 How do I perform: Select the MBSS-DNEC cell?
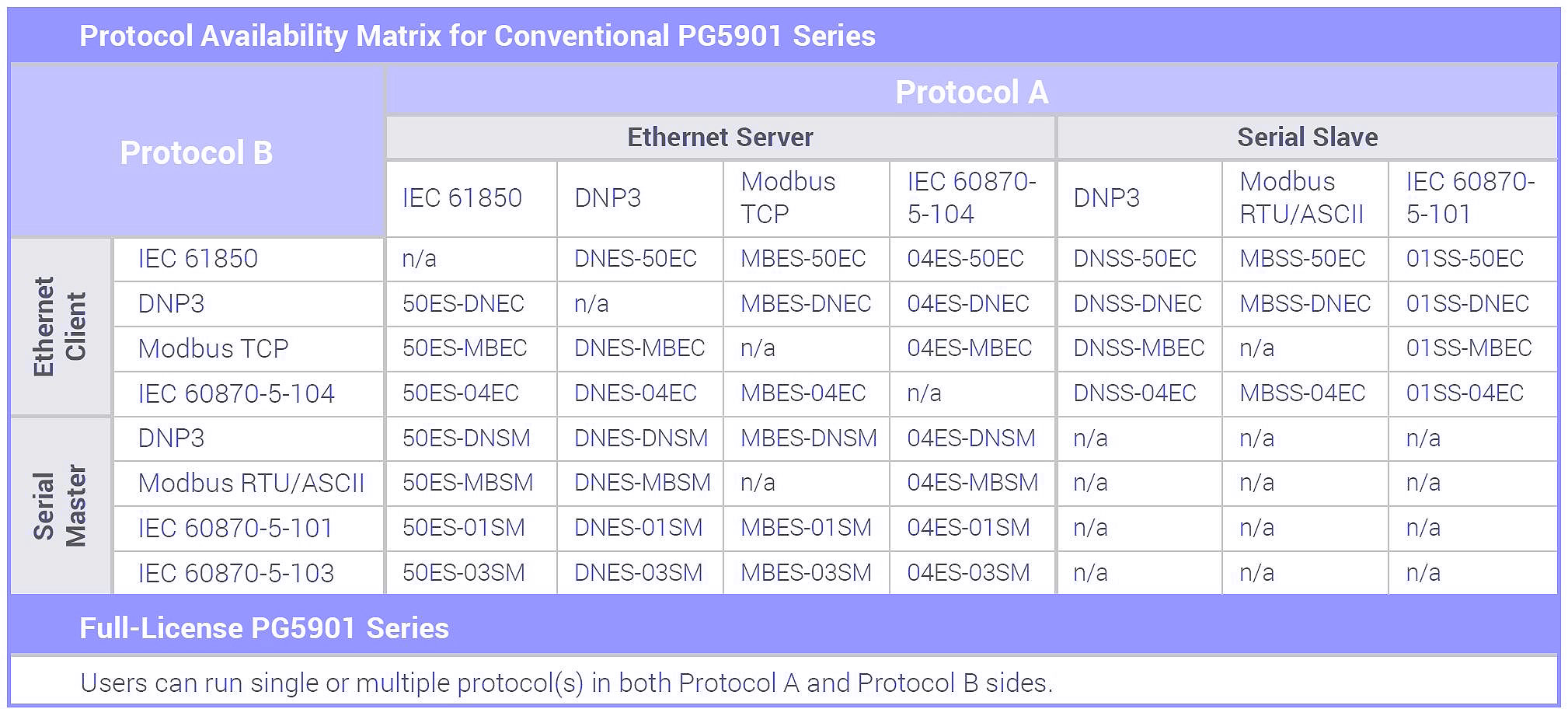click(x=1305, y=304)
